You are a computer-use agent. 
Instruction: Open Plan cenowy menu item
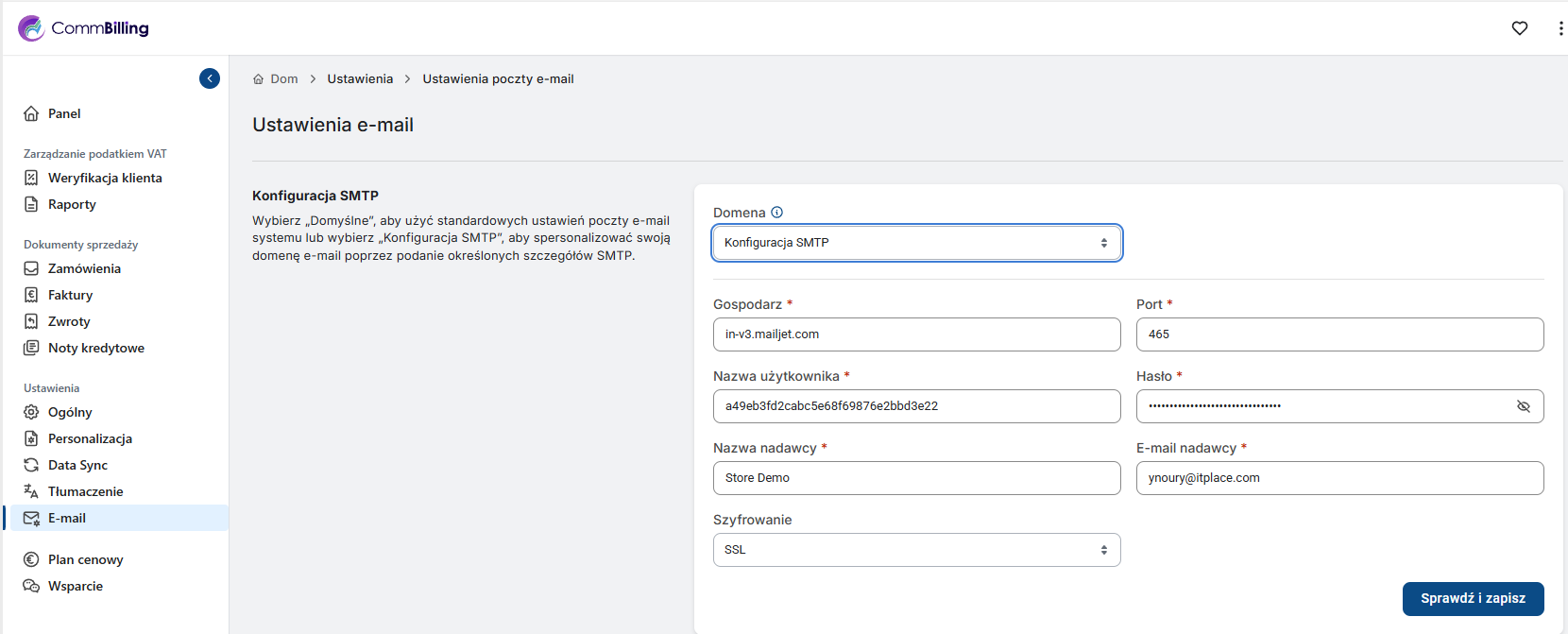[85, 559]
